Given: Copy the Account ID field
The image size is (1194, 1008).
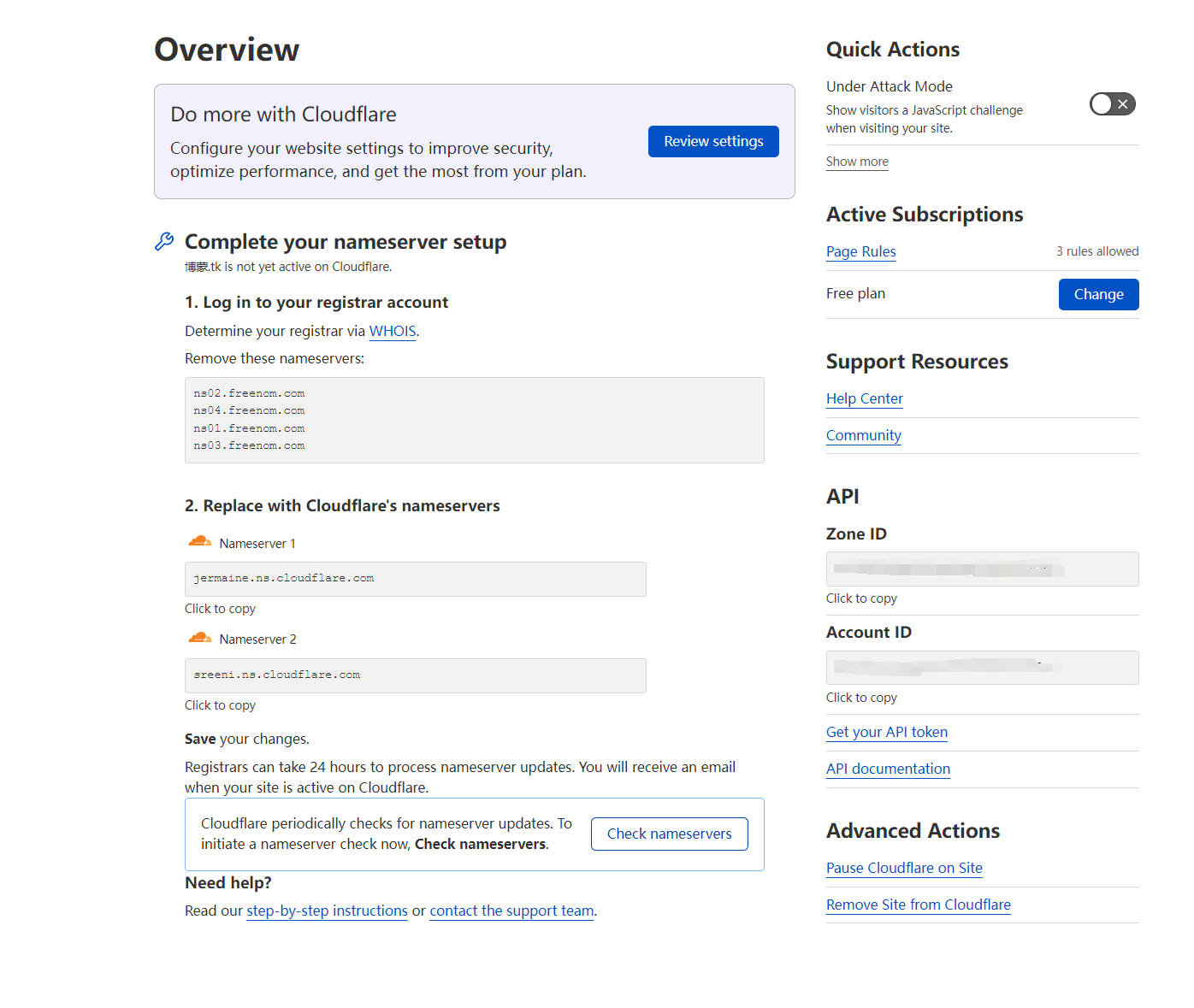Looking at the screenshot, I should [x=982, y=668].
